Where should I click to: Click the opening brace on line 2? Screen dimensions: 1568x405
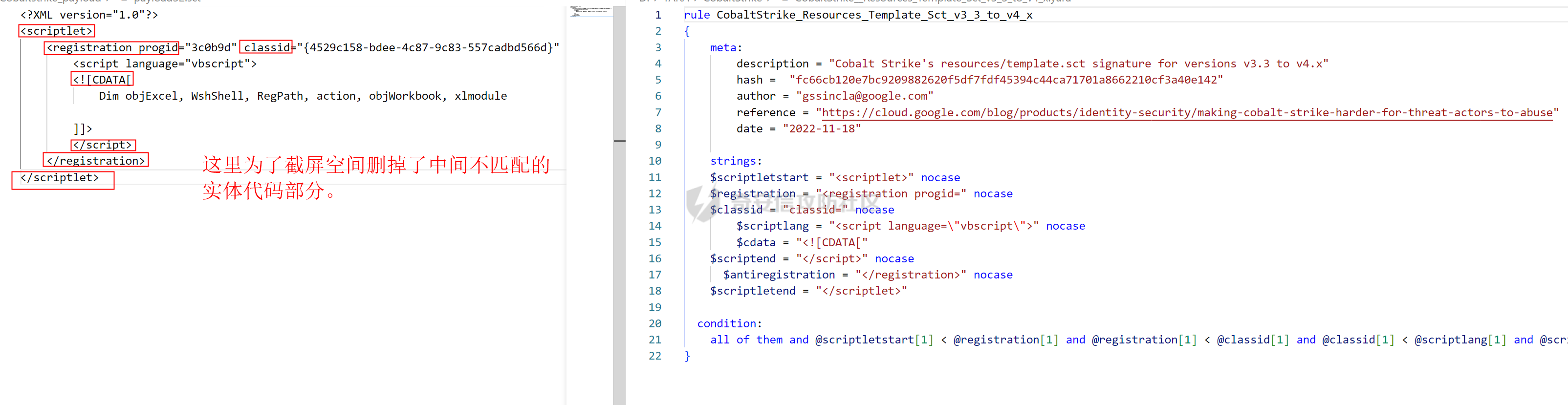tap(687, 31)
